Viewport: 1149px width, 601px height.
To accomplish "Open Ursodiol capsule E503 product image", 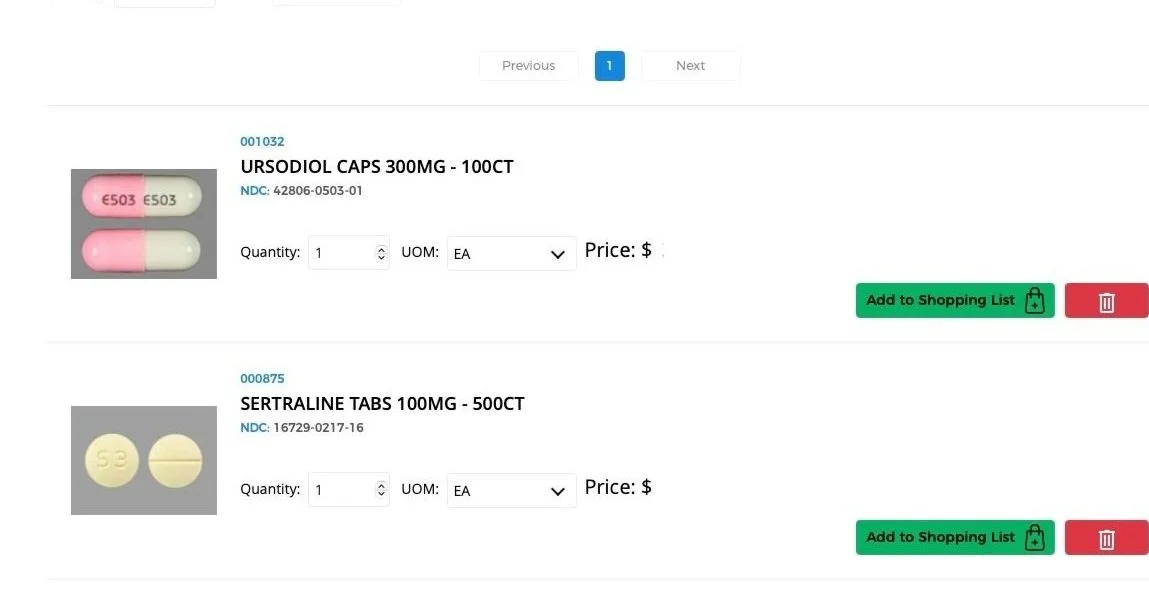I will (x=144, y=224).
